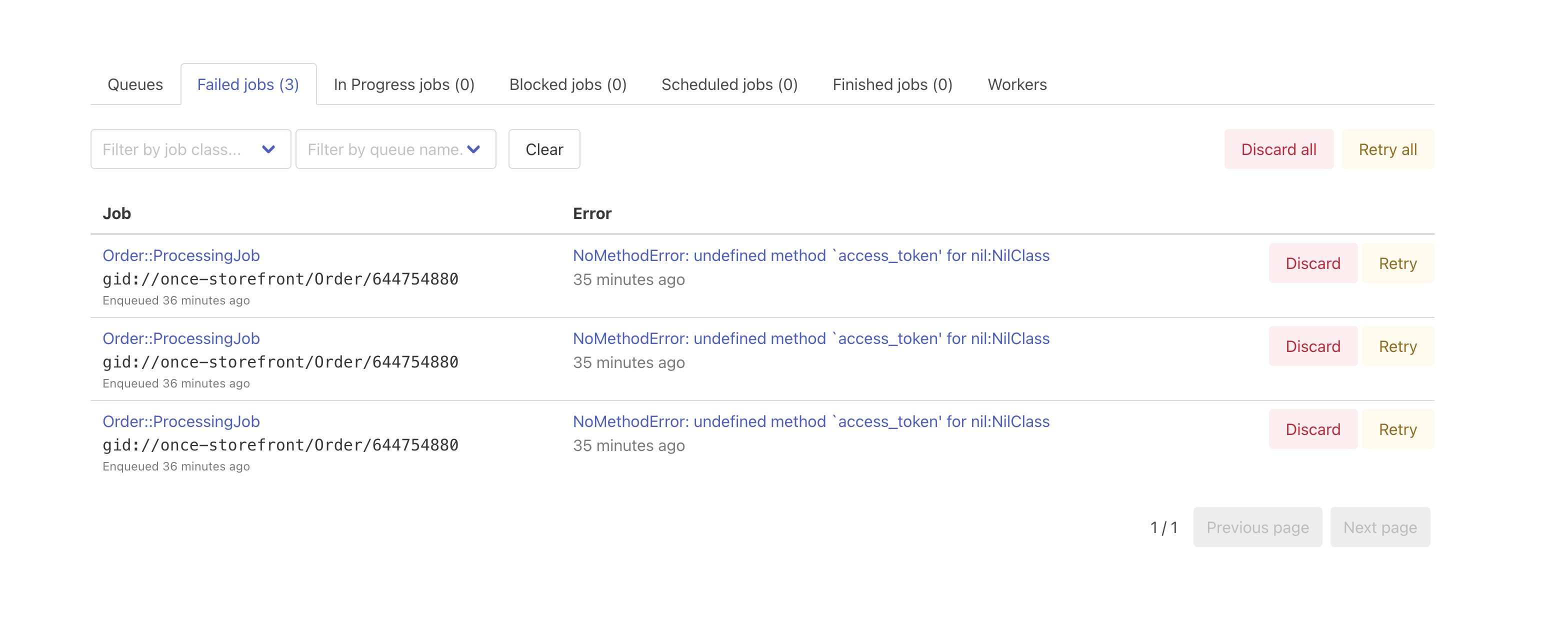Navigate to next page
1568x637 pixels.
pyautogui.click(x=1380, y=527)
